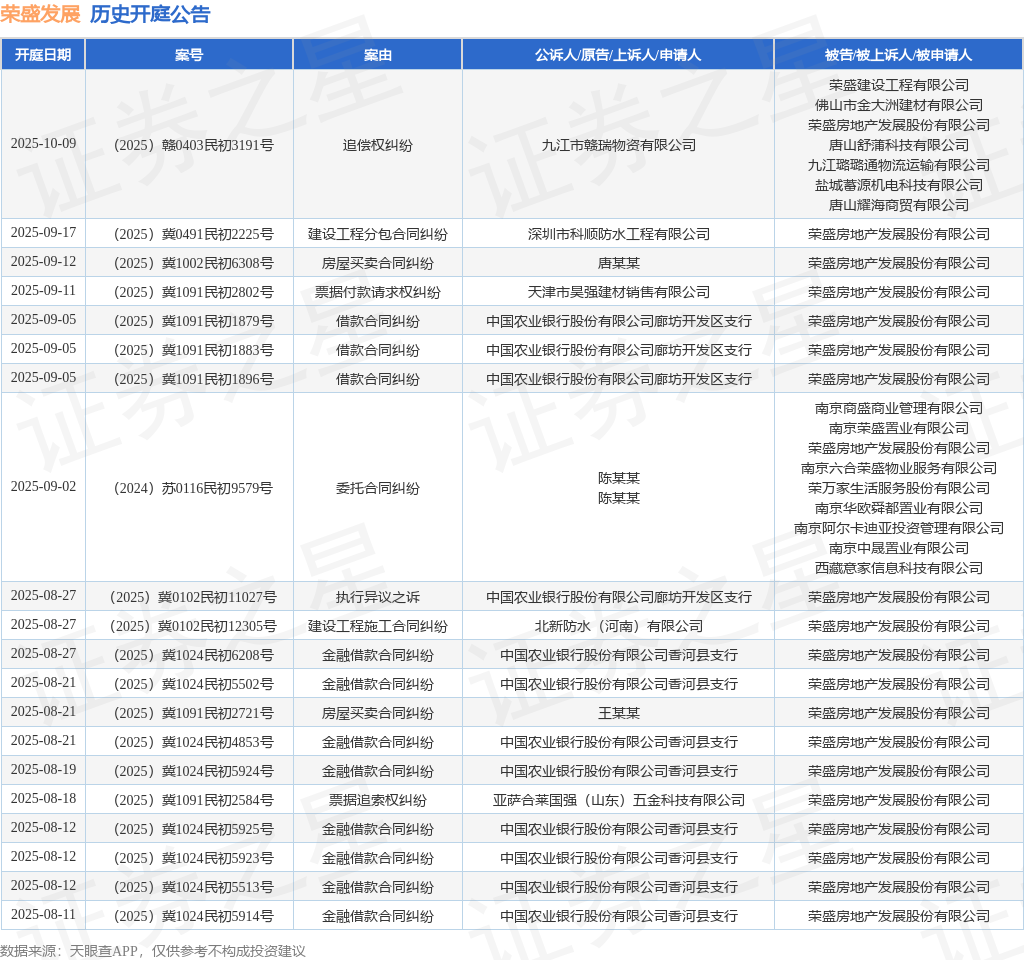Click the 荣盛发展 company name heading

40,14
